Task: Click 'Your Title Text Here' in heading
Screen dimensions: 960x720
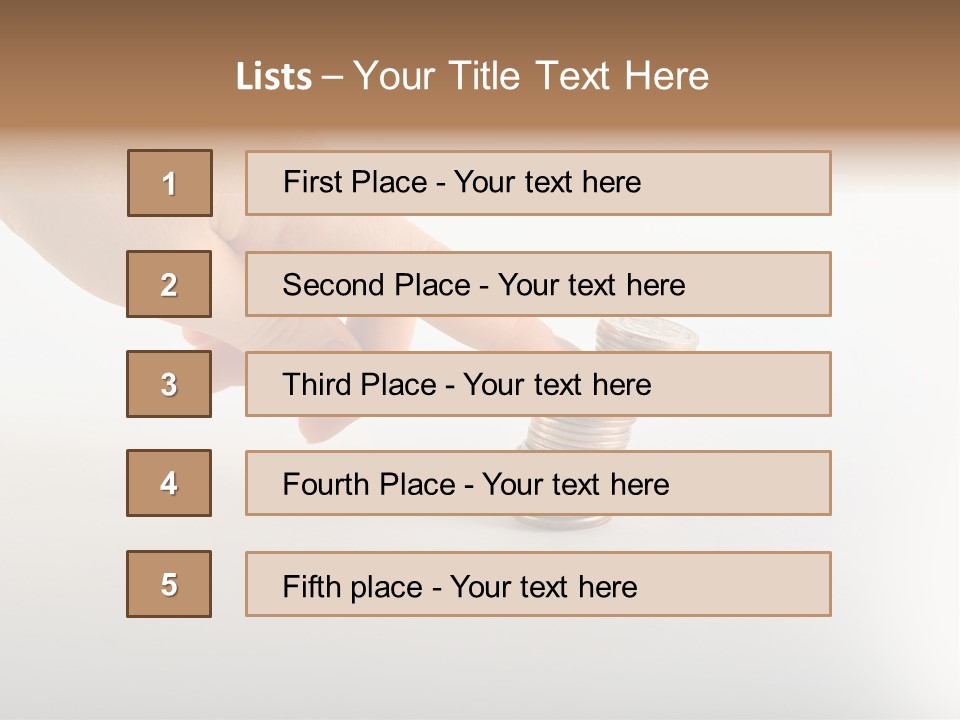Action: (x=531, y=76)
